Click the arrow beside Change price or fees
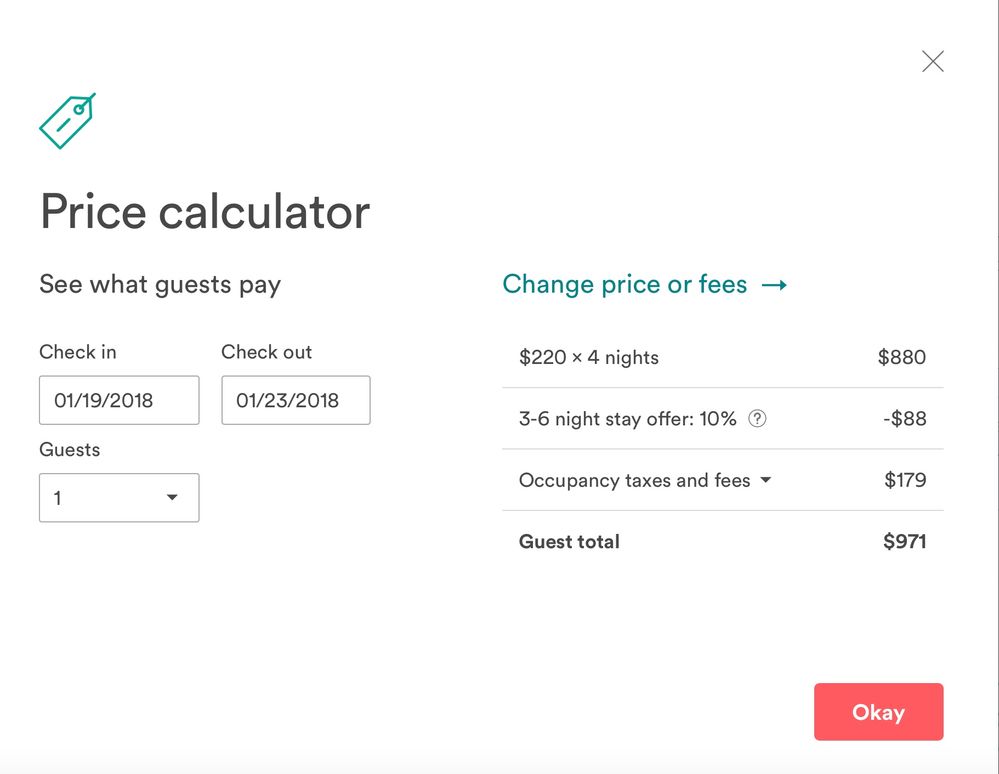 [774, 285]
